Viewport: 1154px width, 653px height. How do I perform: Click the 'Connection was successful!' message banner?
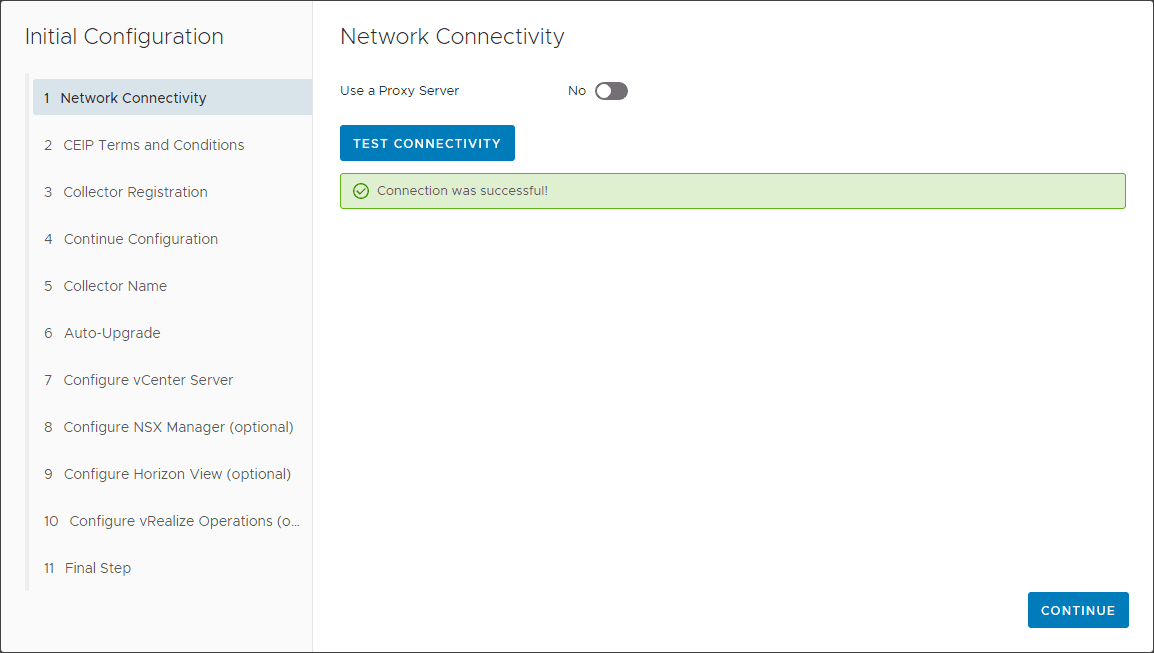tap(732, 191)
